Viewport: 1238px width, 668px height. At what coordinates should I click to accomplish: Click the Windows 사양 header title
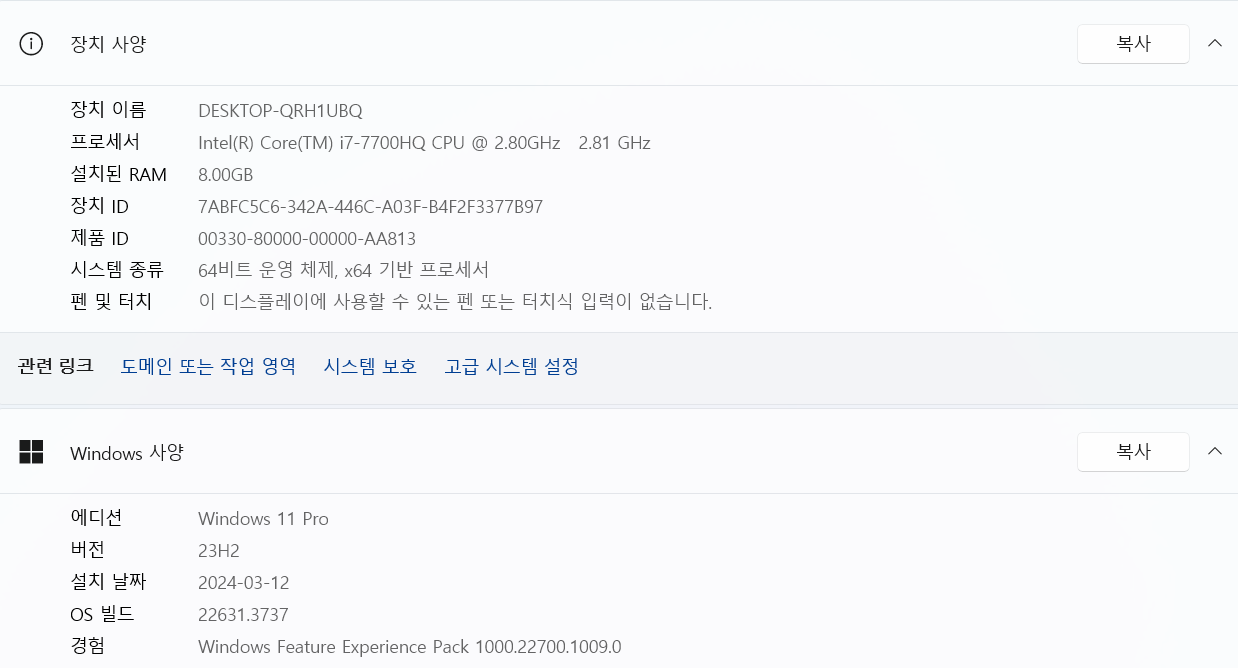coord(127,453)
